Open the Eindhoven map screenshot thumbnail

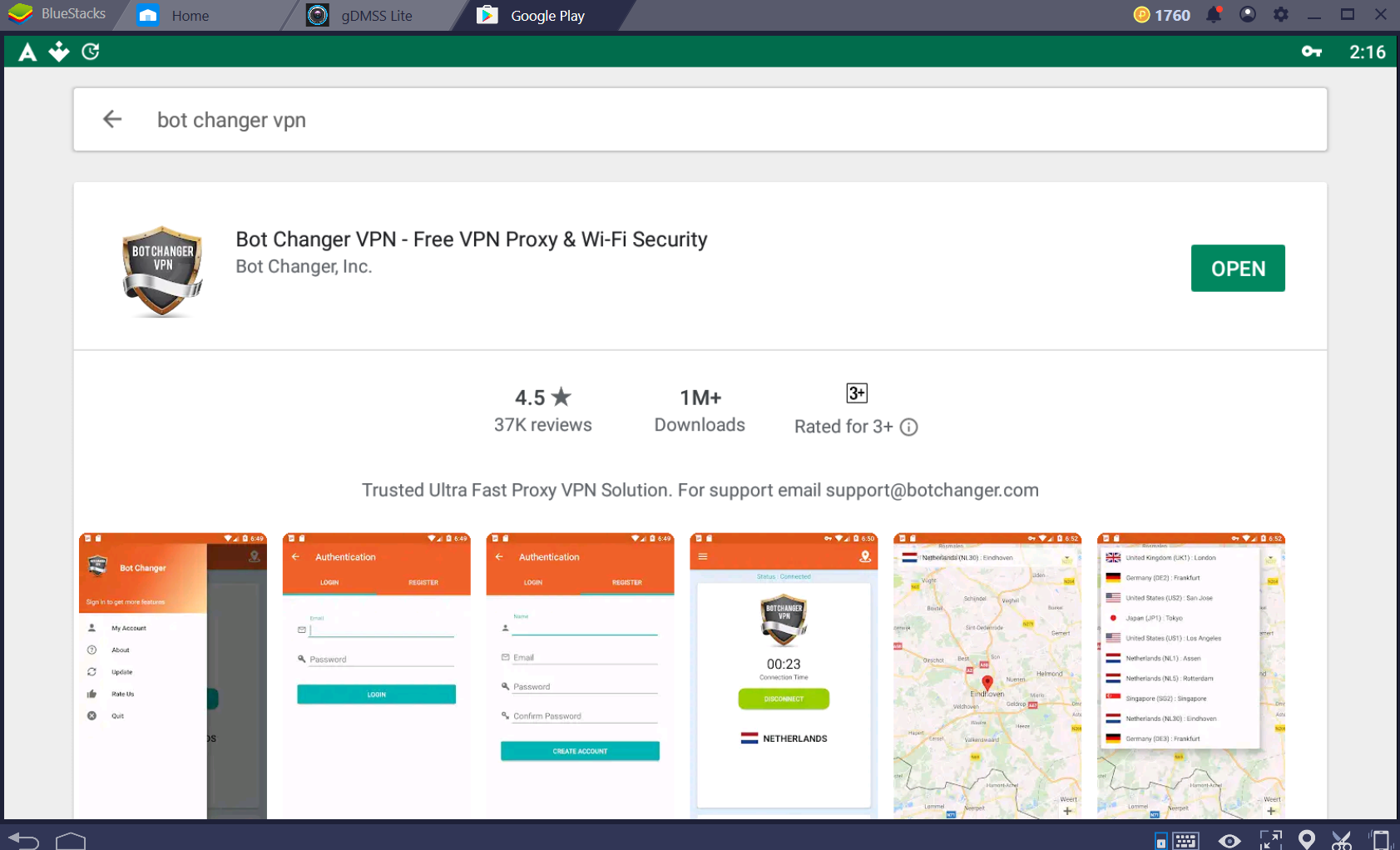(987, 676)
